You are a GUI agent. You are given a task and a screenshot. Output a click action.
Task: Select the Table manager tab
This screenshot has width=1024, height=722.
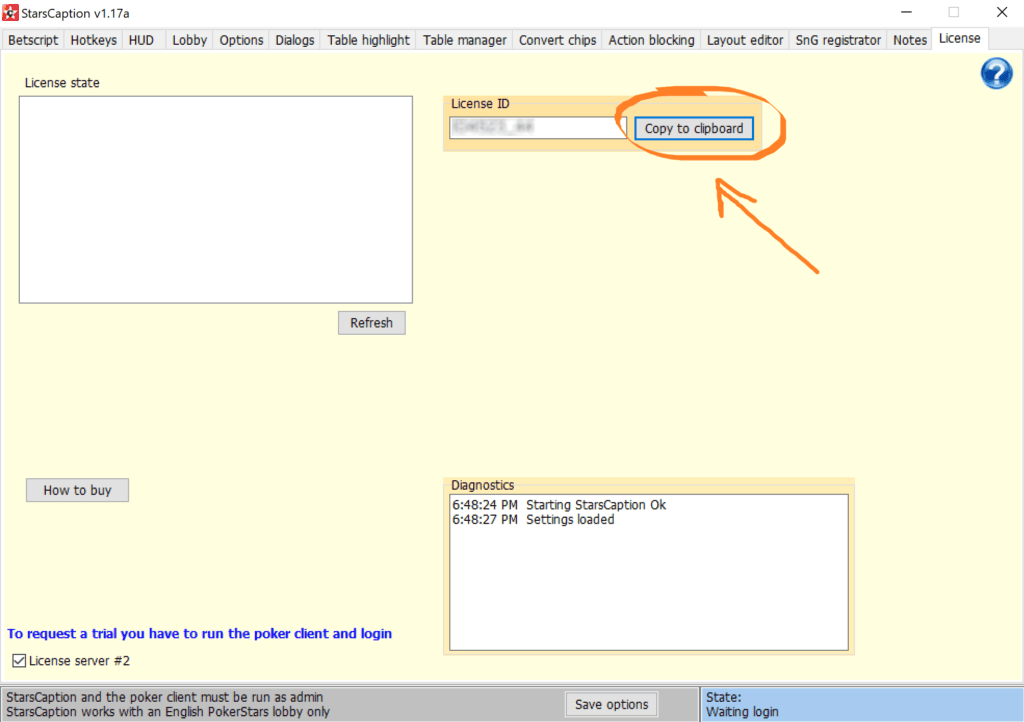click(464, 40)
